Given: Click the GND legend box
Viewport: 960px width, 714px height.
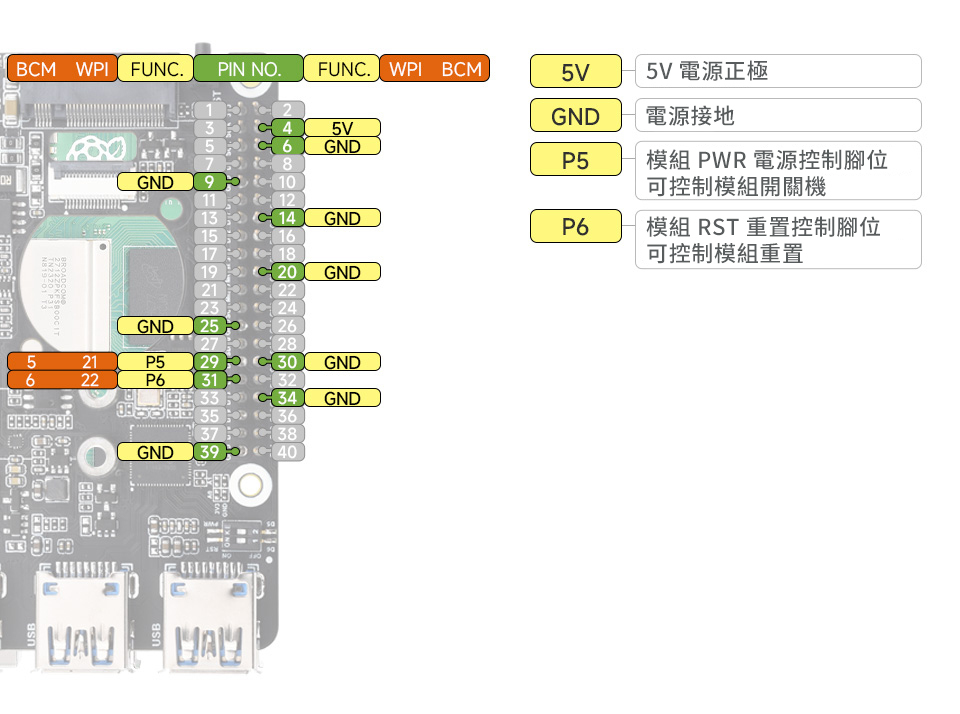Looking at the screenshot, I should (576, 115).
